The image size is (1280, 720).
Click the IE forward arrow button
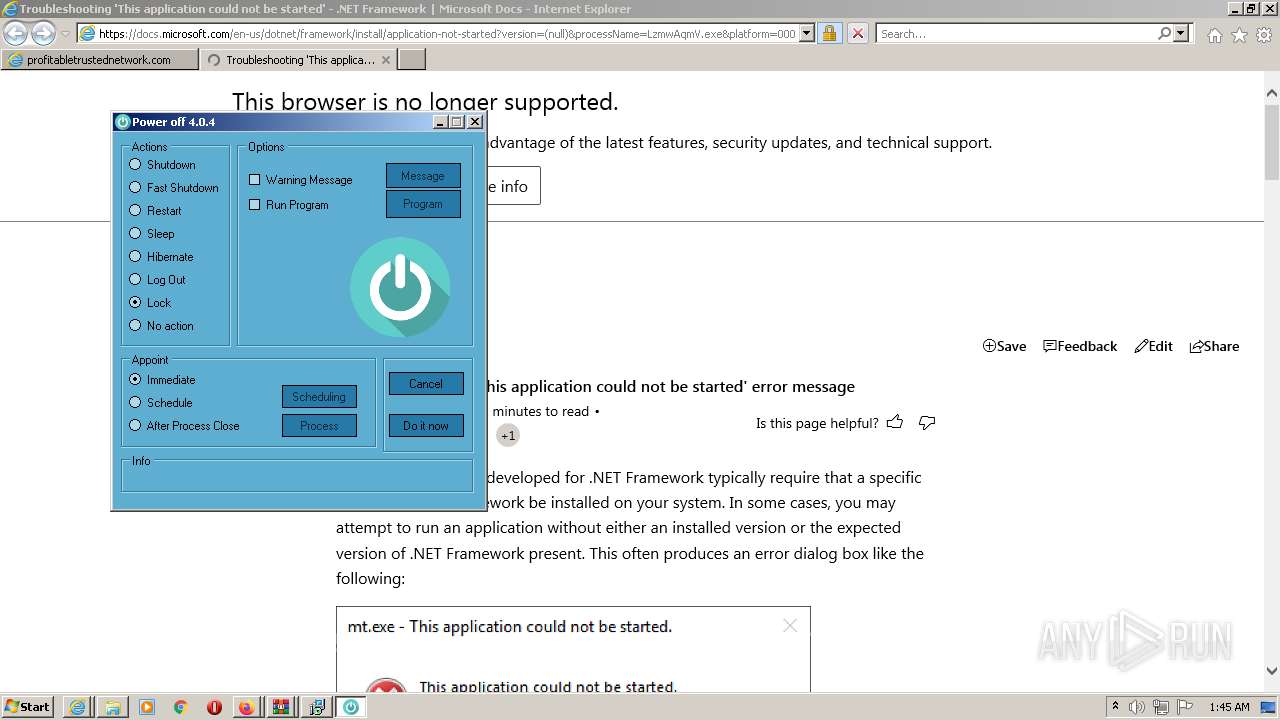tap(42, 33)
